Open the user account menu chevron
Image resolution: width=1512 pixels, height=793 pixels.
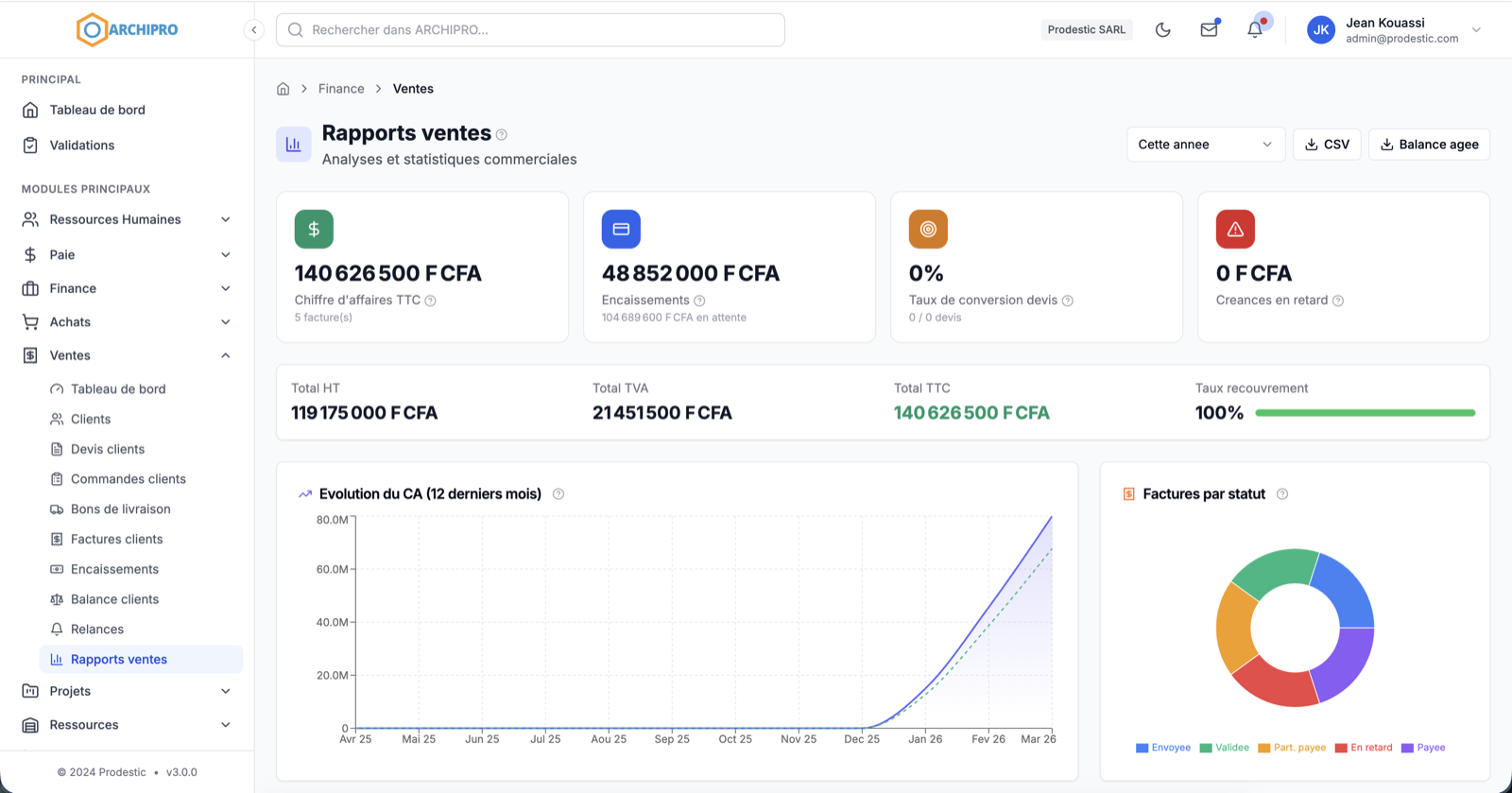1476,29
